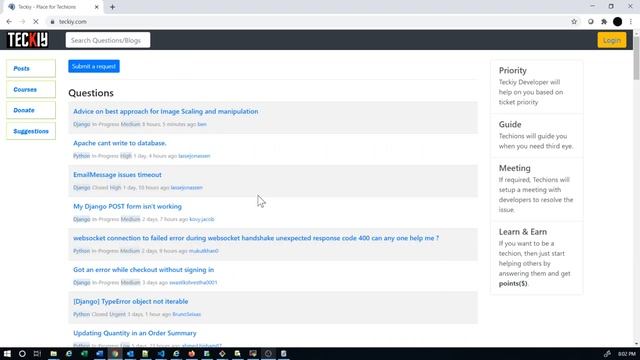
Task: Open the Chrome profile avatar
Action: click(x=618, y=22)
